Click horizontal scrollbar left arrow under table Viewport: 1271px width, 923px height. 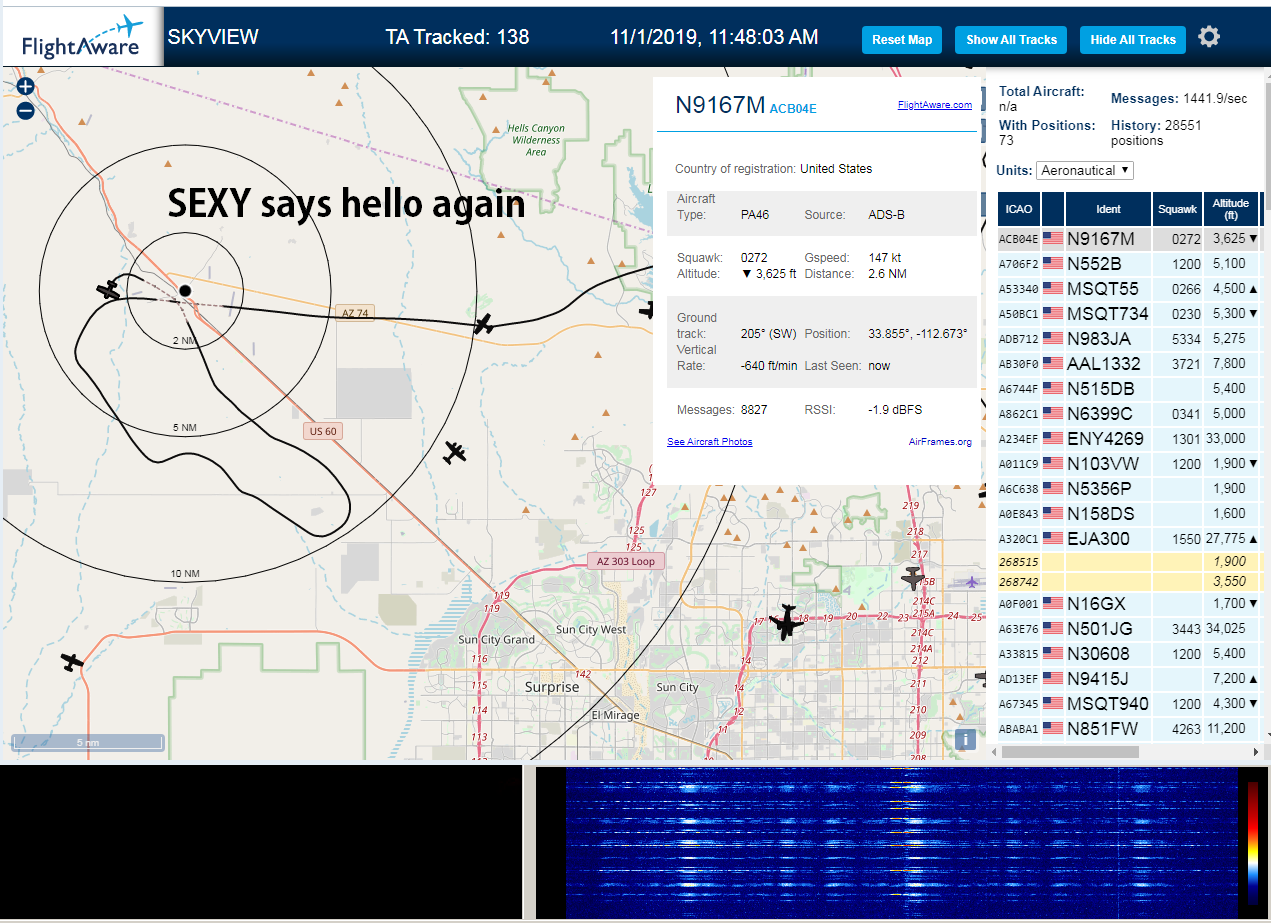tap(994, 752)
